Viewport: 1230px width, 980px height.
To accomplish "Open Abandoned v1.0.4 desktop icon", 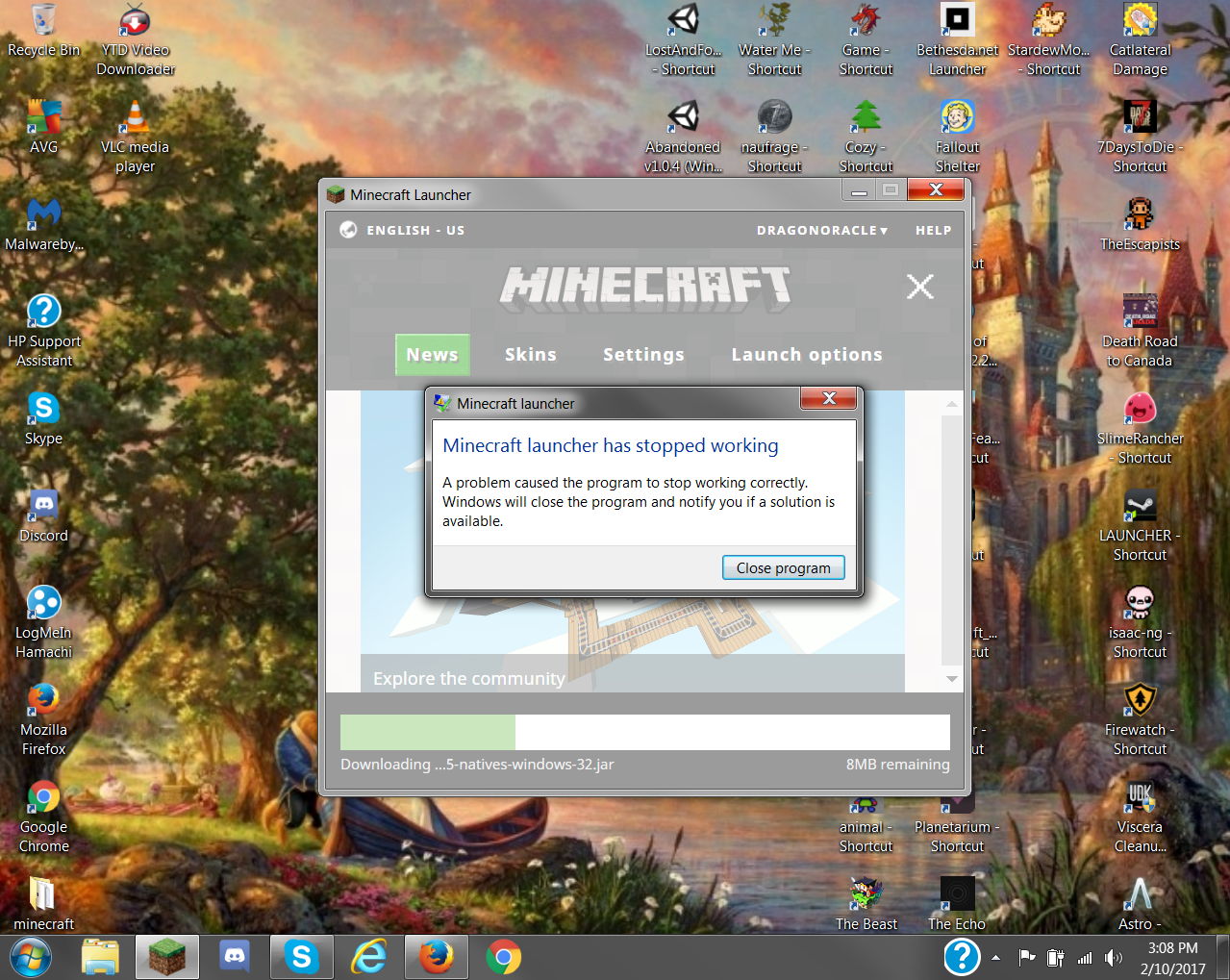I will pyautogui.click(x=683, y=137).
